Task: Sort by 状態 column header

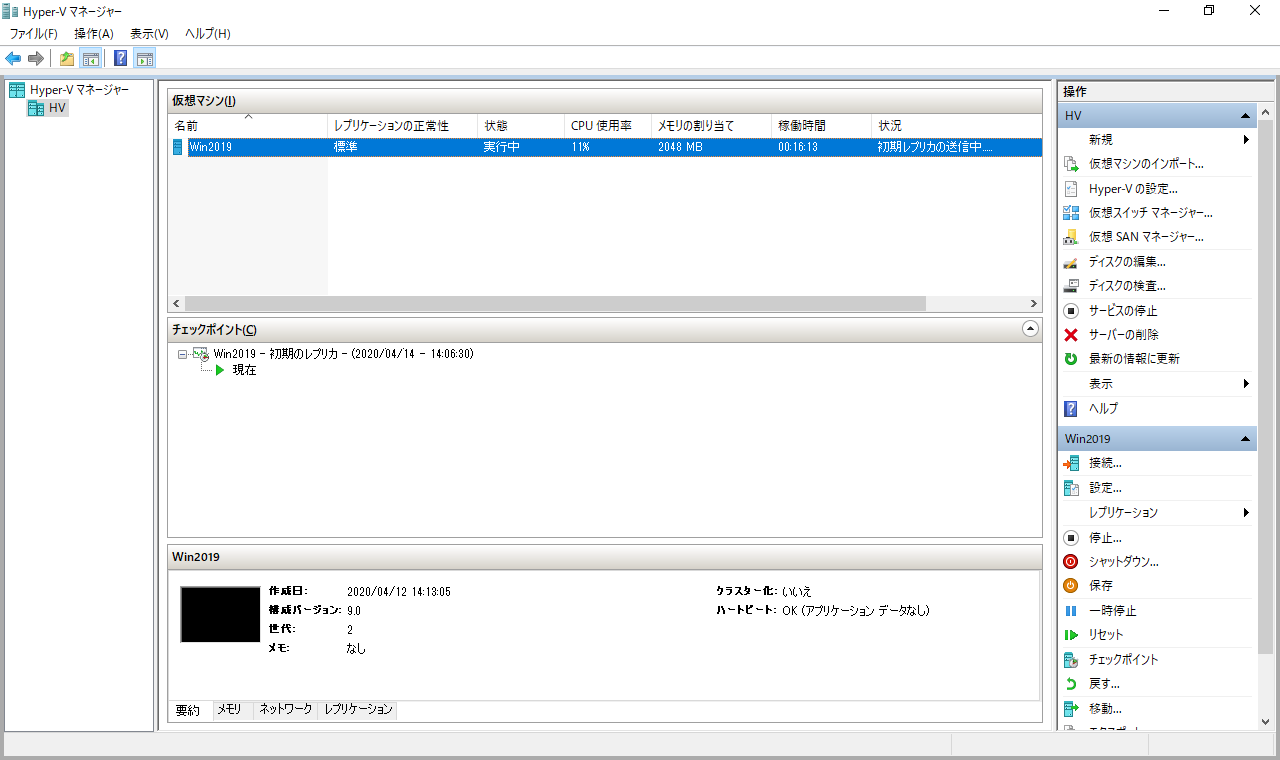Action: (x=521, y=126)
